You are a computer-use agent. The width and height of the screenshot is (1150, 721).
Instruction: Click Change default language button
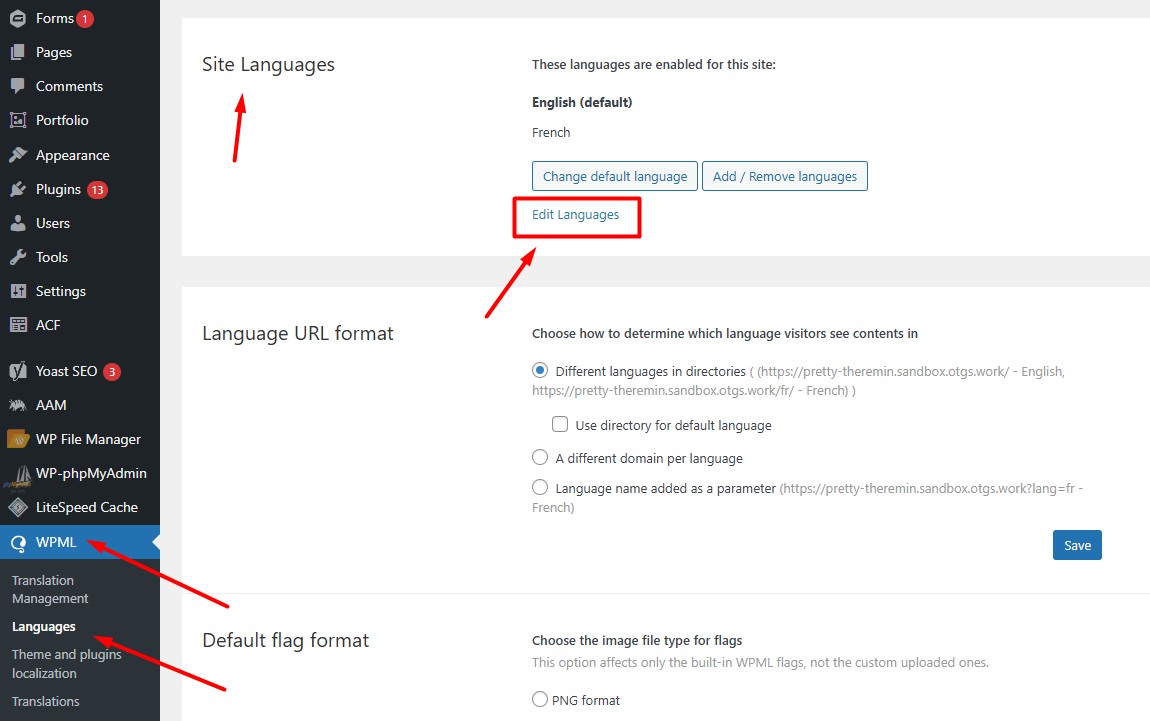coord(615,176)
